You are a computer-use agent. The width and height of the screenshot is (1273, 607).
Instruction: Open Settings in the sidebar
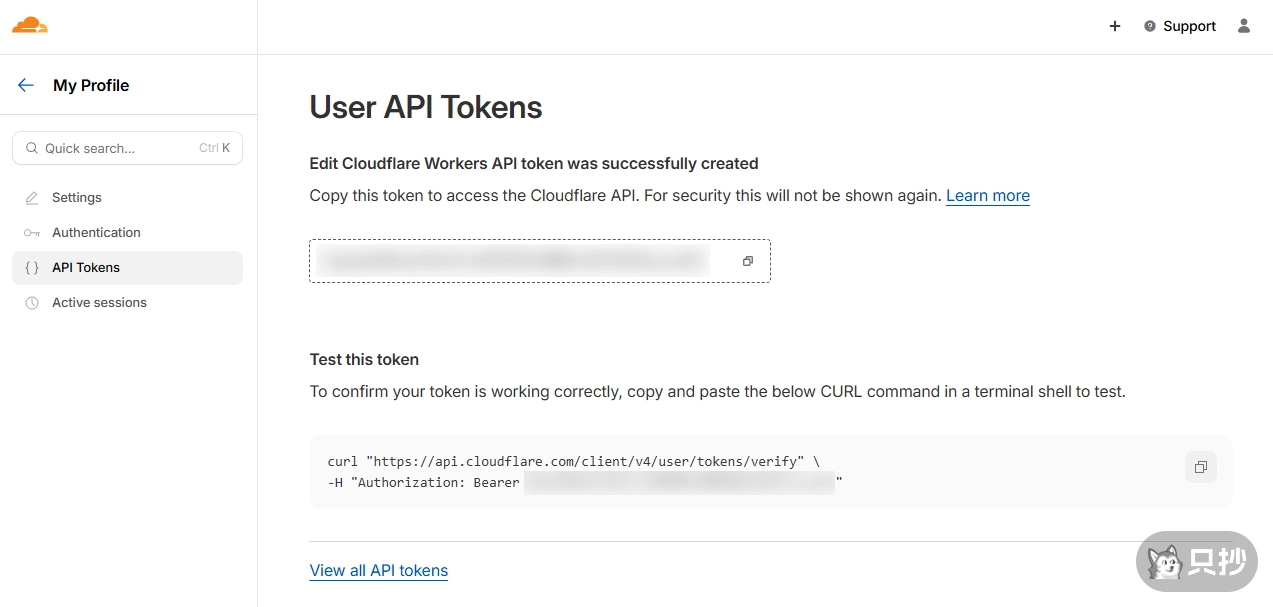77,198
